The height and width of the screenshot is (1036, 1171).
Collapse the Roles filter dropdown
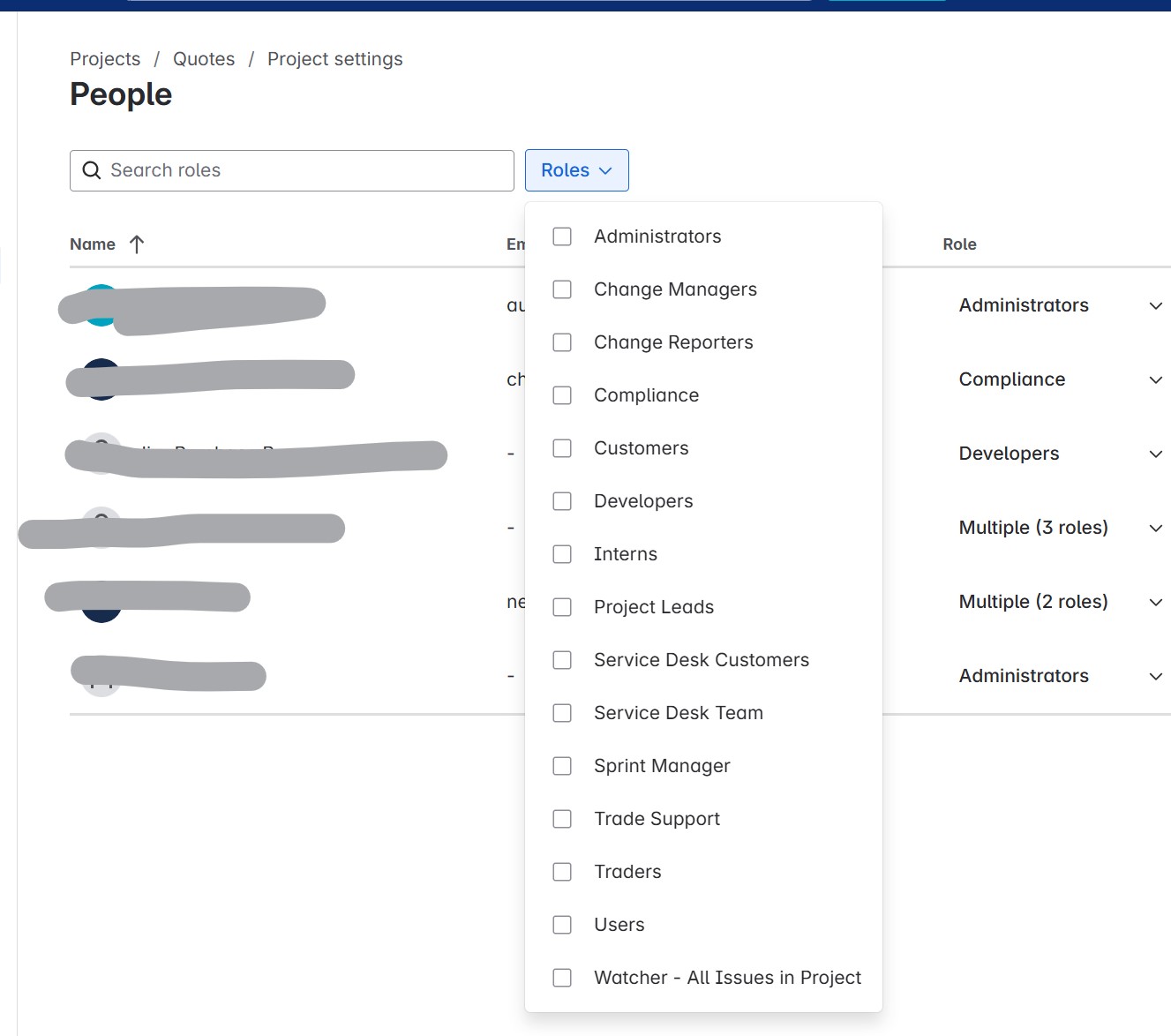tap(577, 170)
